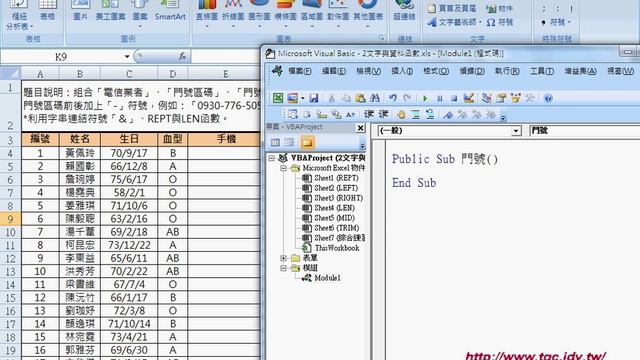Click Excel Select All corner button

(x=11, y=74)
